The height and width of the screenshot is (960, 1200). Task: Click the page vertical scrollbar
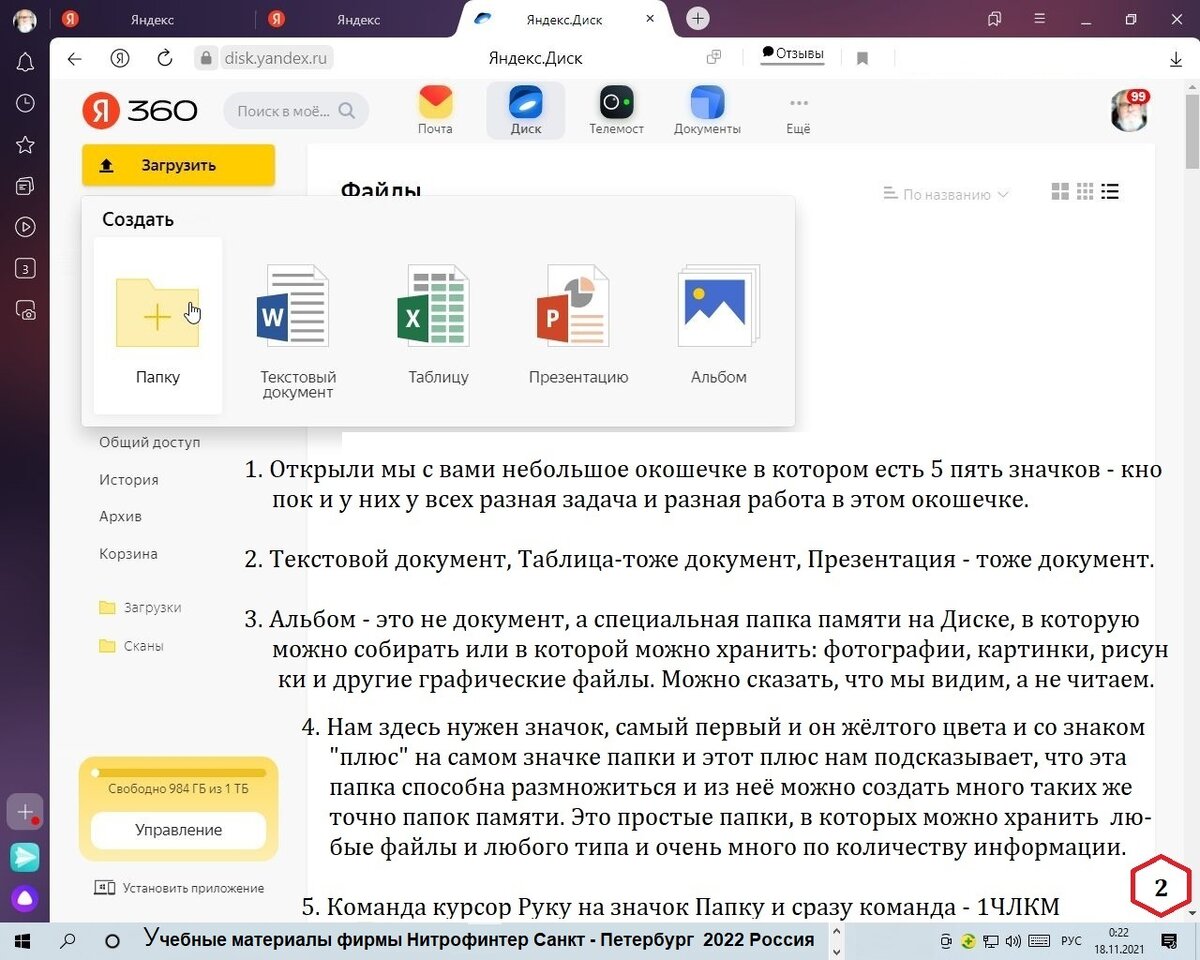(x=1191, y=130)
